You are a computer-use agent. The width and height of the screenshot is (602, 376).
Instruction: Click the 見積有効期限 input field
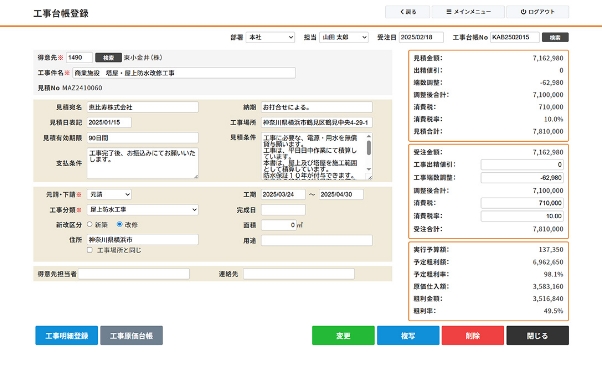142,138
